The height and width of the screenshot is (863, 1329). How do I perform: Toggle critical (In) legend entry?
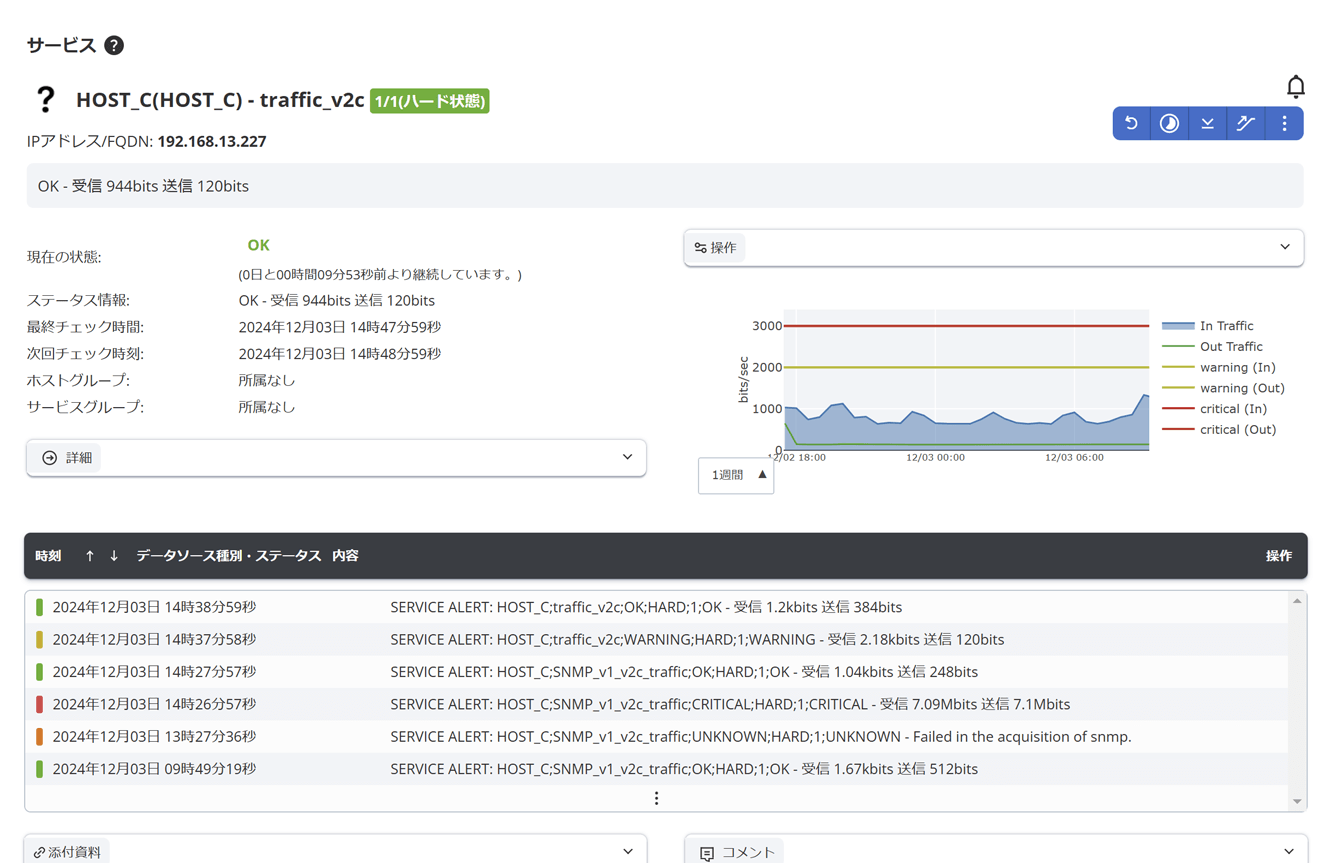[1214, 409]
